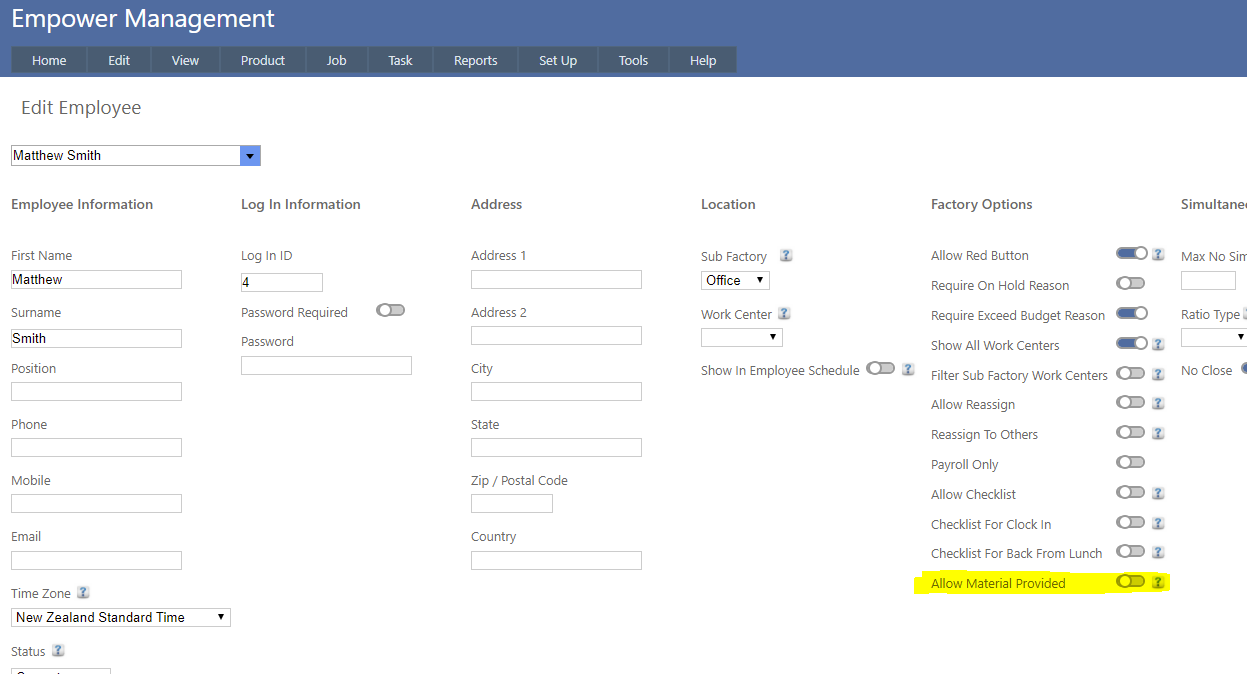Click help icon next to Time Zone
This screenshot has width=1247, height=674.
(x=83, y=593)
